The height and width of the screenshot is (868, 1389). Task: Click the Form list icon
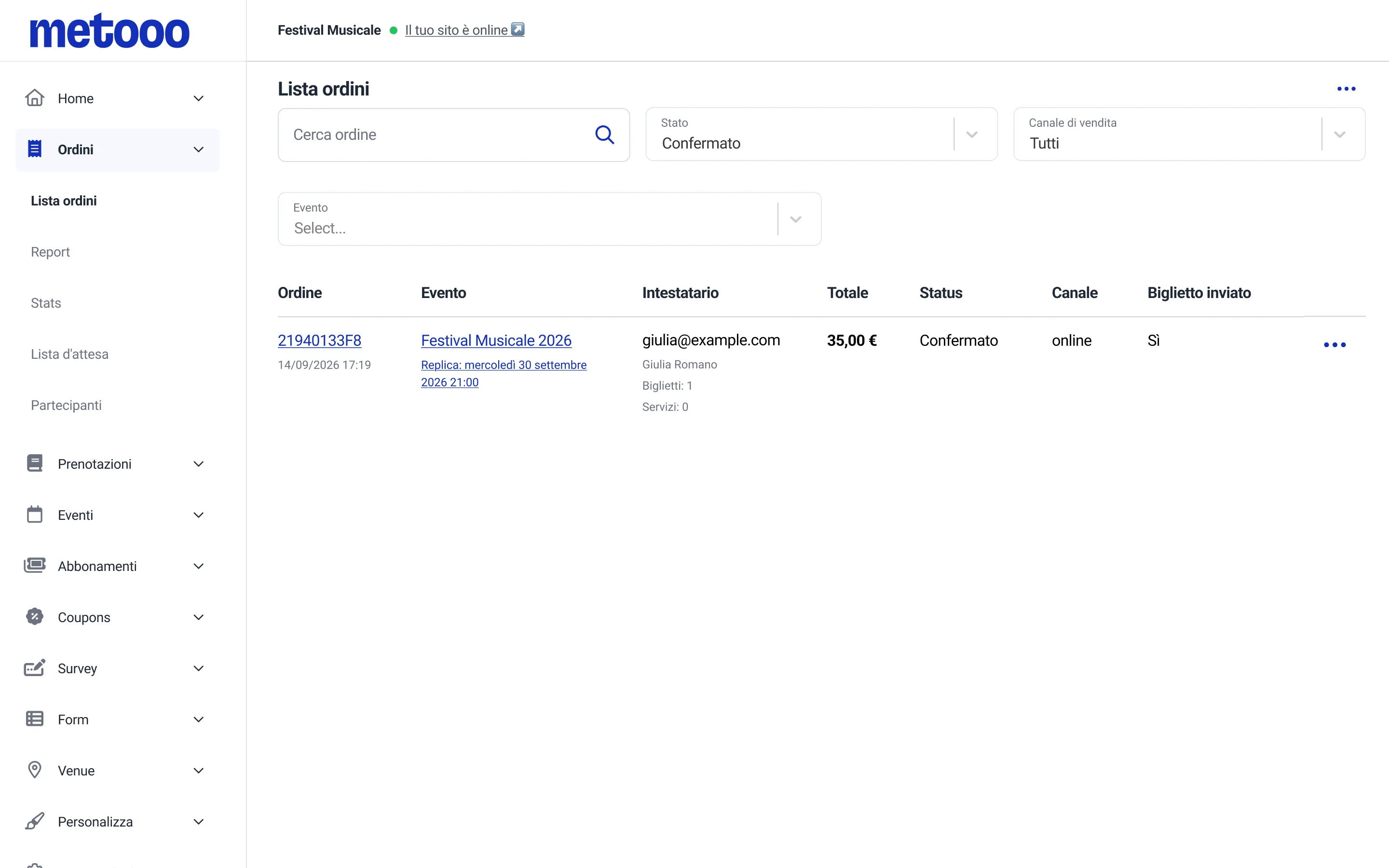click(x=34, y=719)
